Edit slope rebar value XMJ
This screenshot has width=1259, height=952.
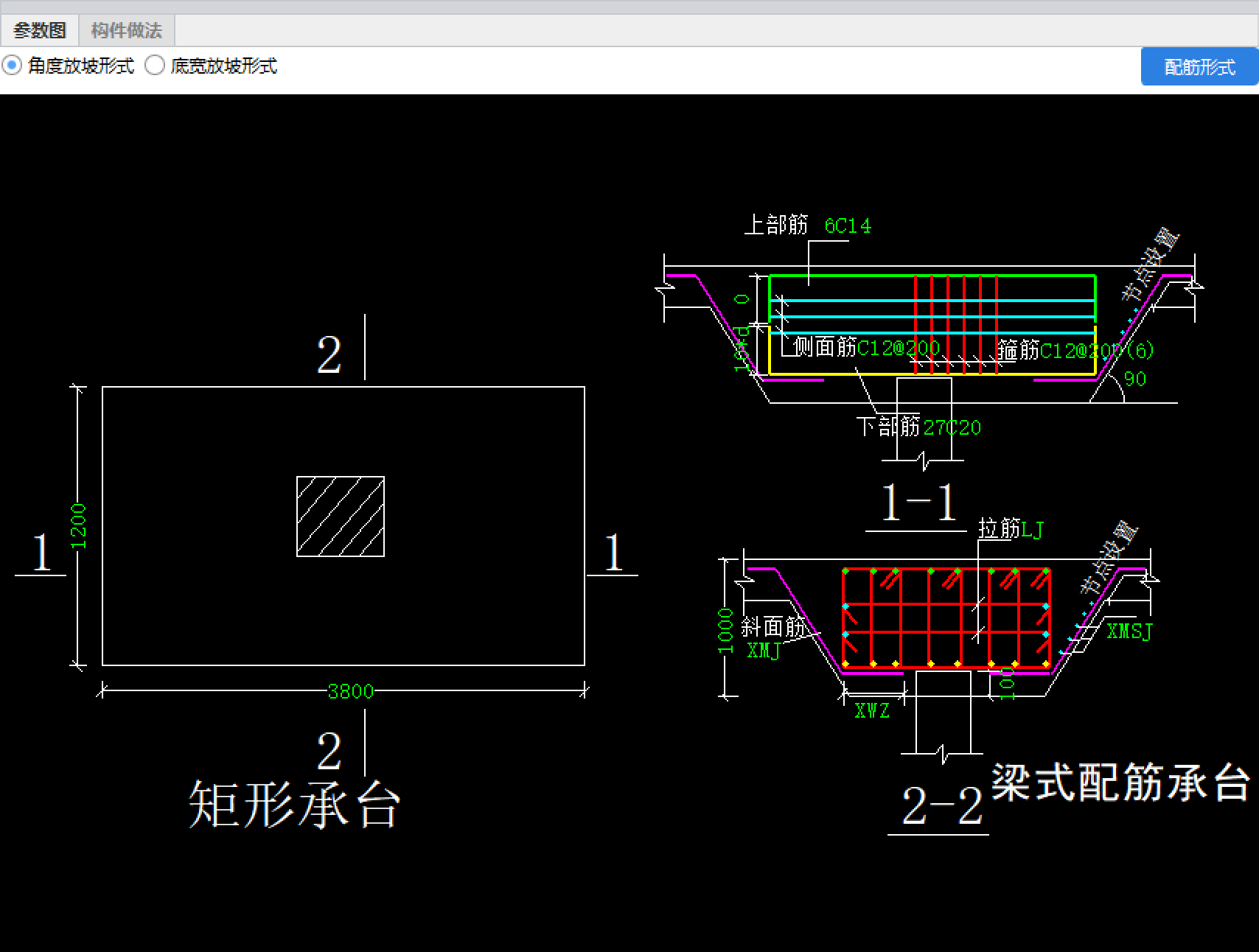(764, 651)
